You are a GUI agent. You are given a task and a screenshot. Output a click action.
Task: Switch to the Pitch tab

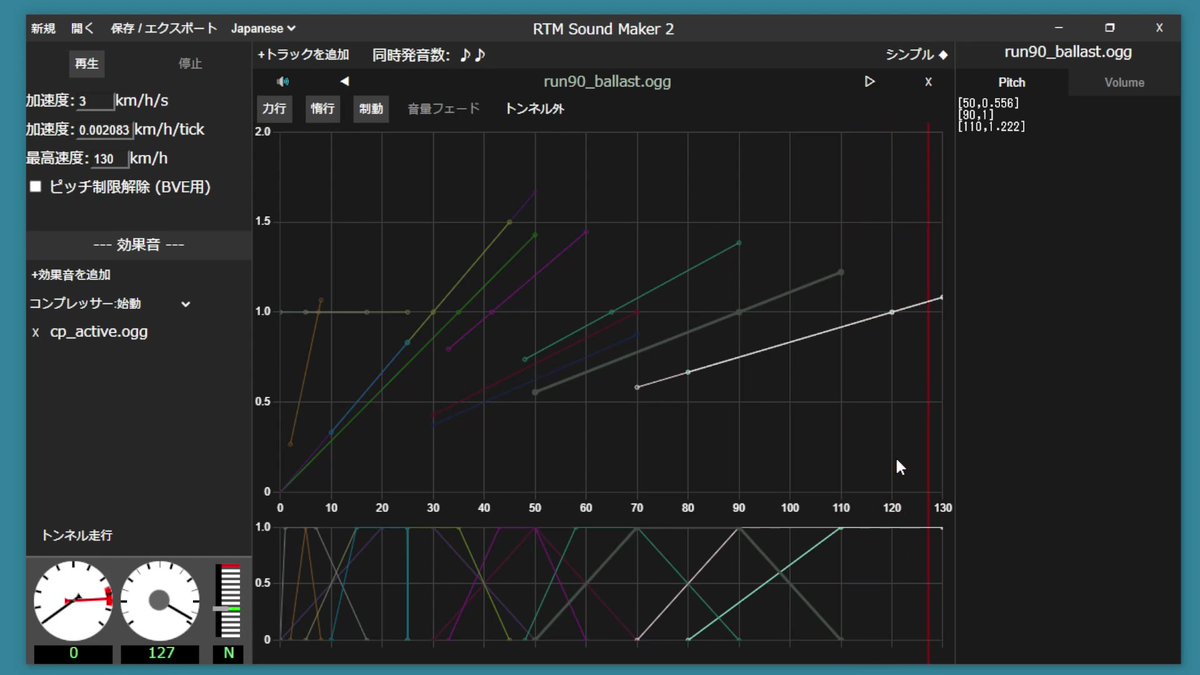click(1012, 82)
